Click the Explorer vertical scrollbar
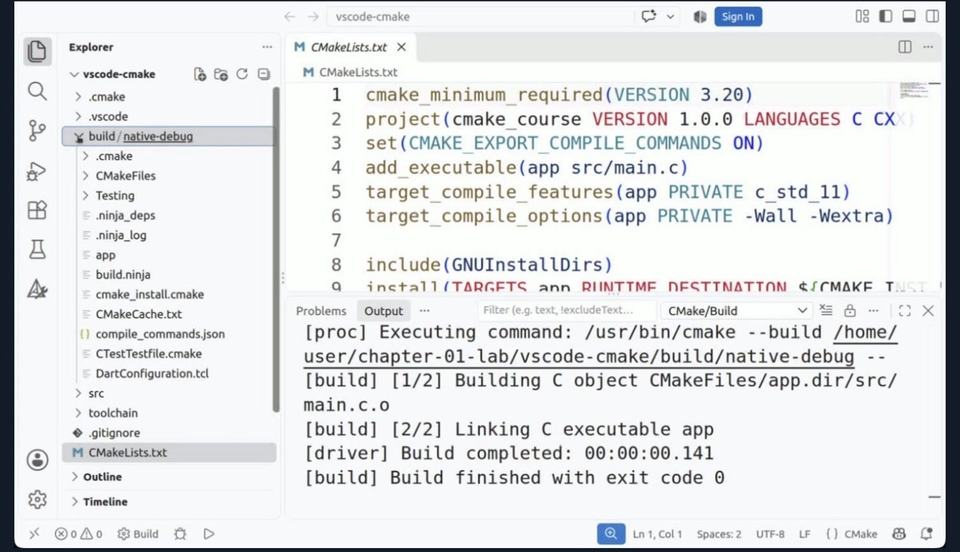Viewport: 960px width, 552px height. [x=276, y=250]
